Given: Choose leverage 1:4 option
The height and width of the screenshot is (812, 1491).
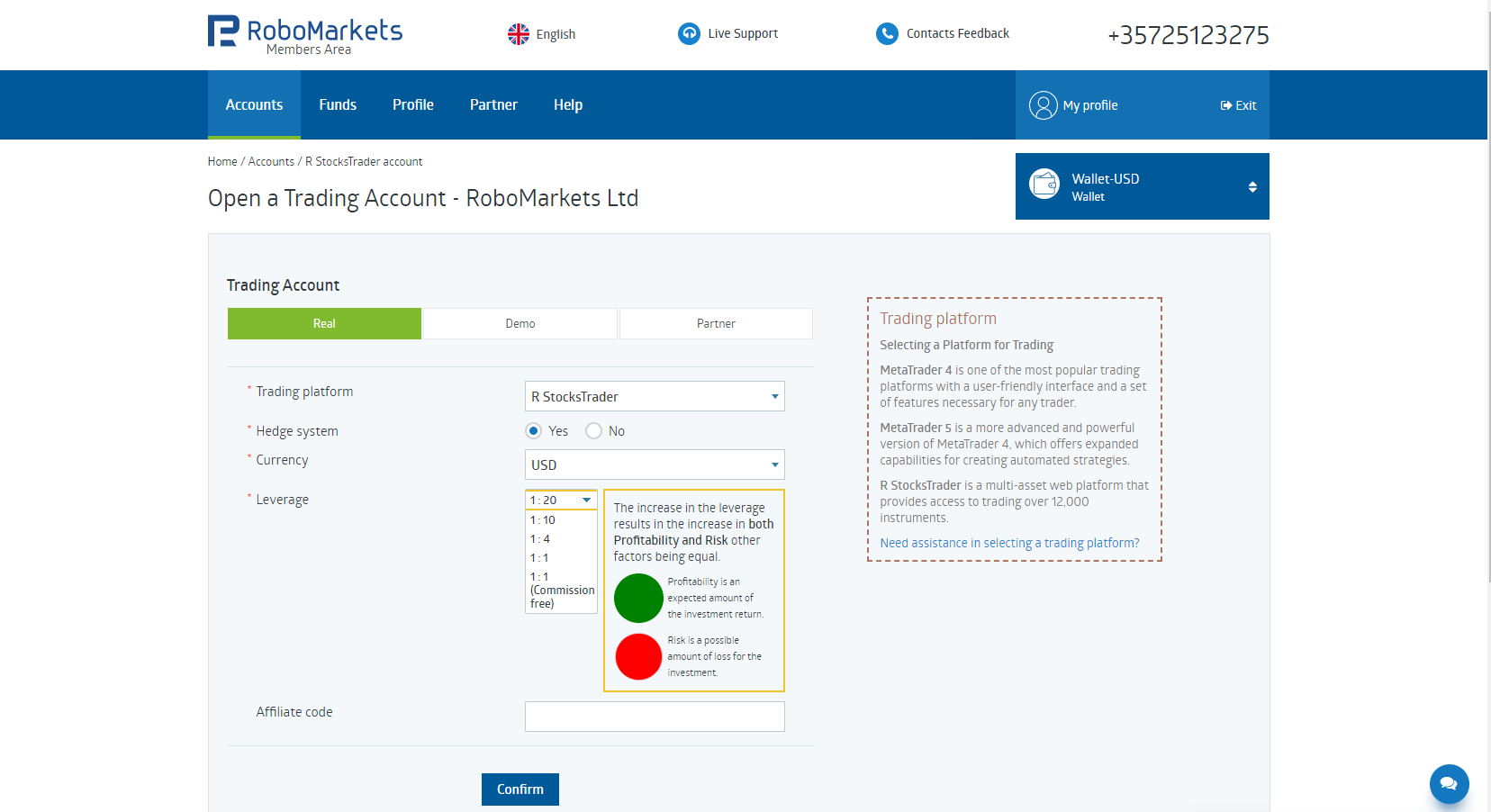Looking at the screenshot, I should [561, 538].
